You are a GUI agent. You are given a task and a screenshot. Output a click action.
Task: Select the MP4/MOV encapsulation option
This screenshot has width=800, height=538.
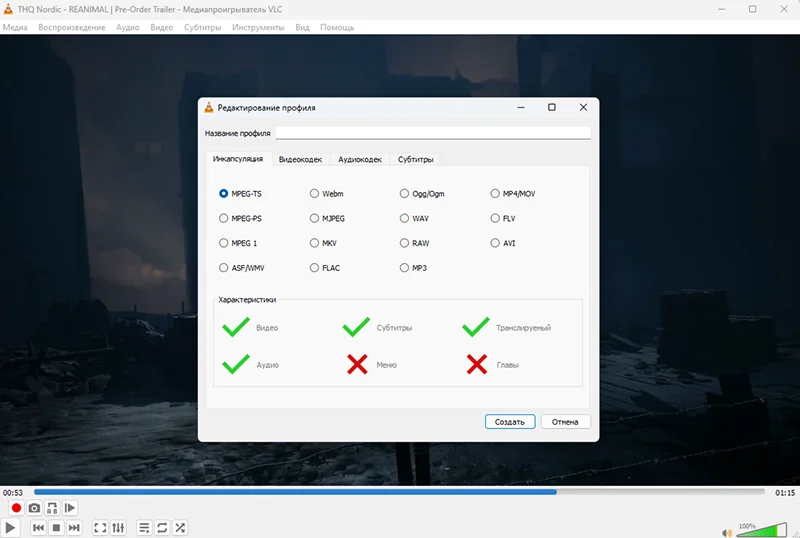pos(496,193)
